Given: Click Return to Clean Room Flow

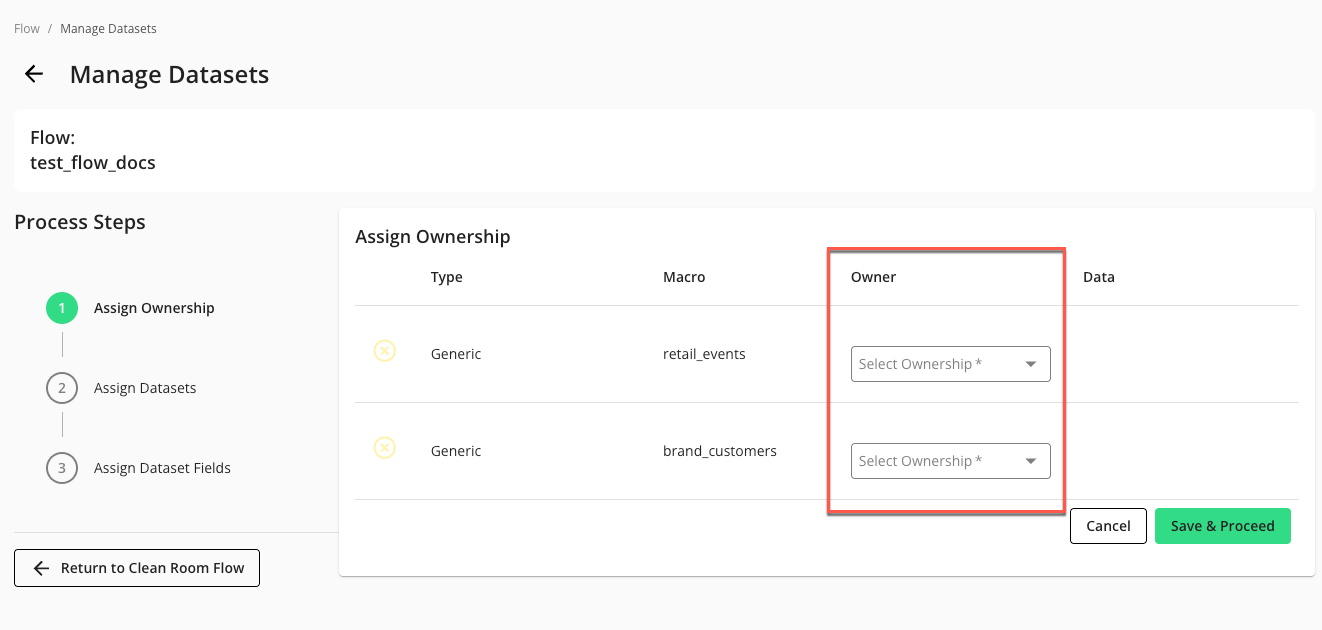Looking at the screenshot, I should pos(137,568).
